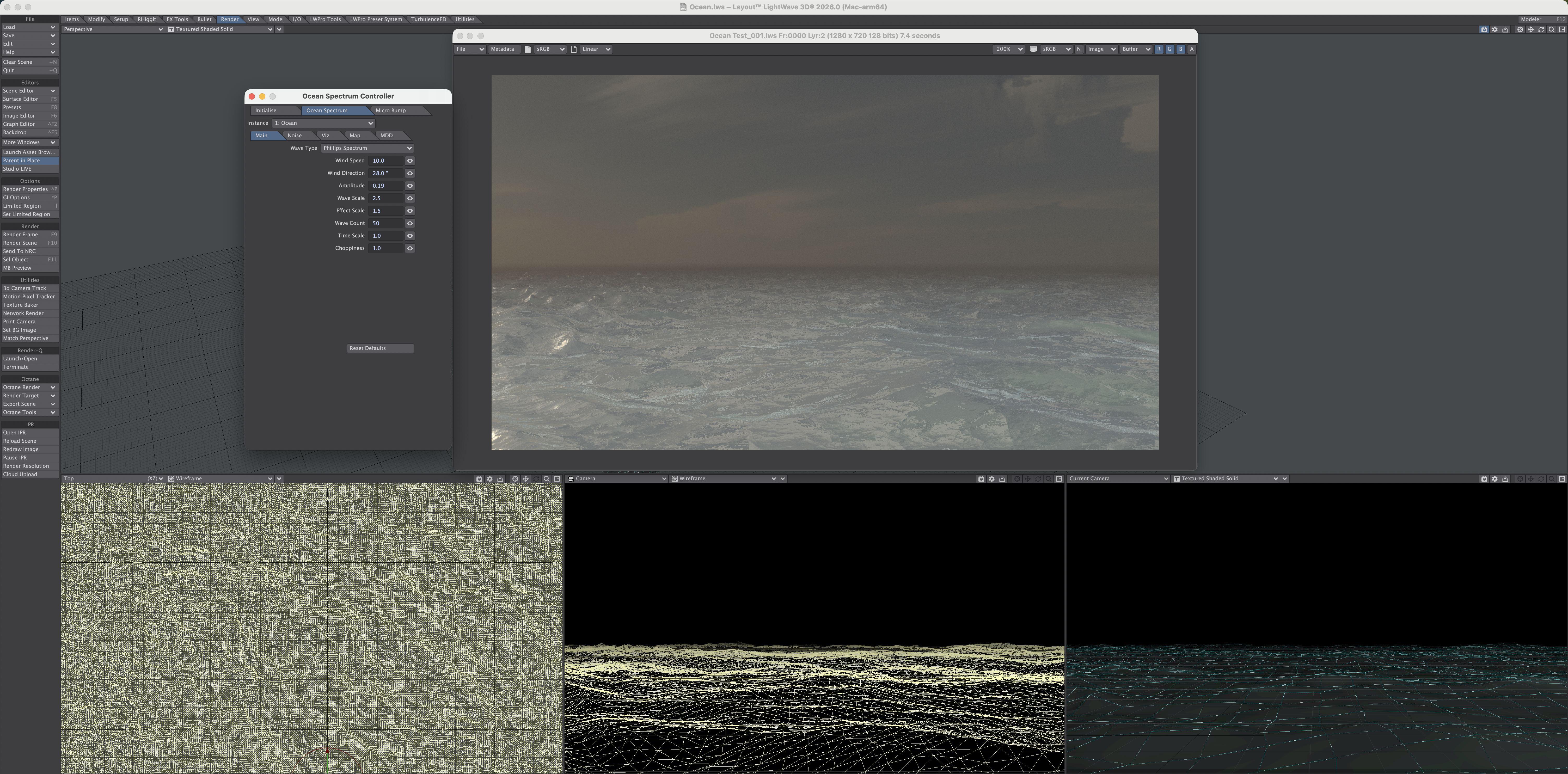Click center-target icon in Perspective viewport
Image resolution: width=1568 pixels, height=774 pixels.
tap(1520, 29)
